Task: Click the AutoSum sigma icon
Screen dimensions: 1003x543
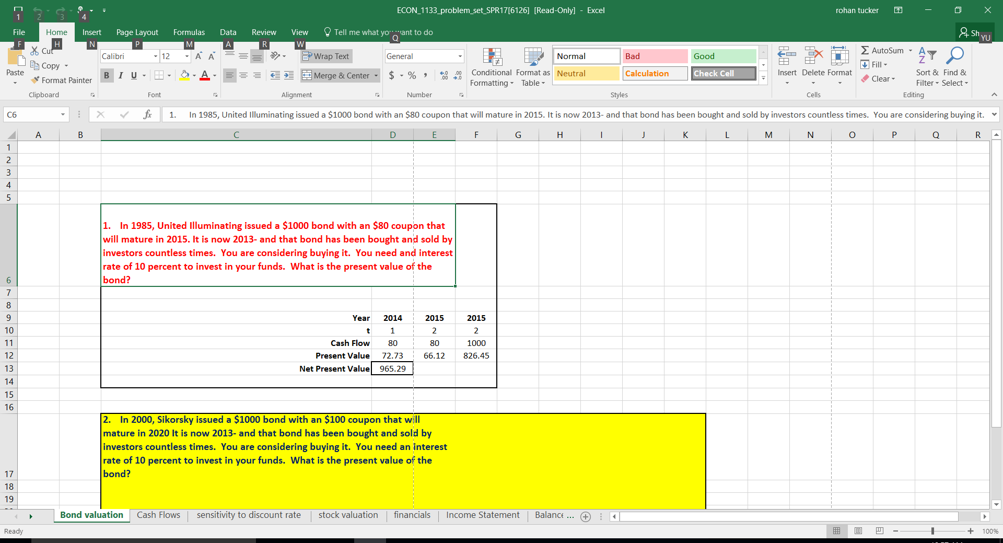Action: [865, 51]
